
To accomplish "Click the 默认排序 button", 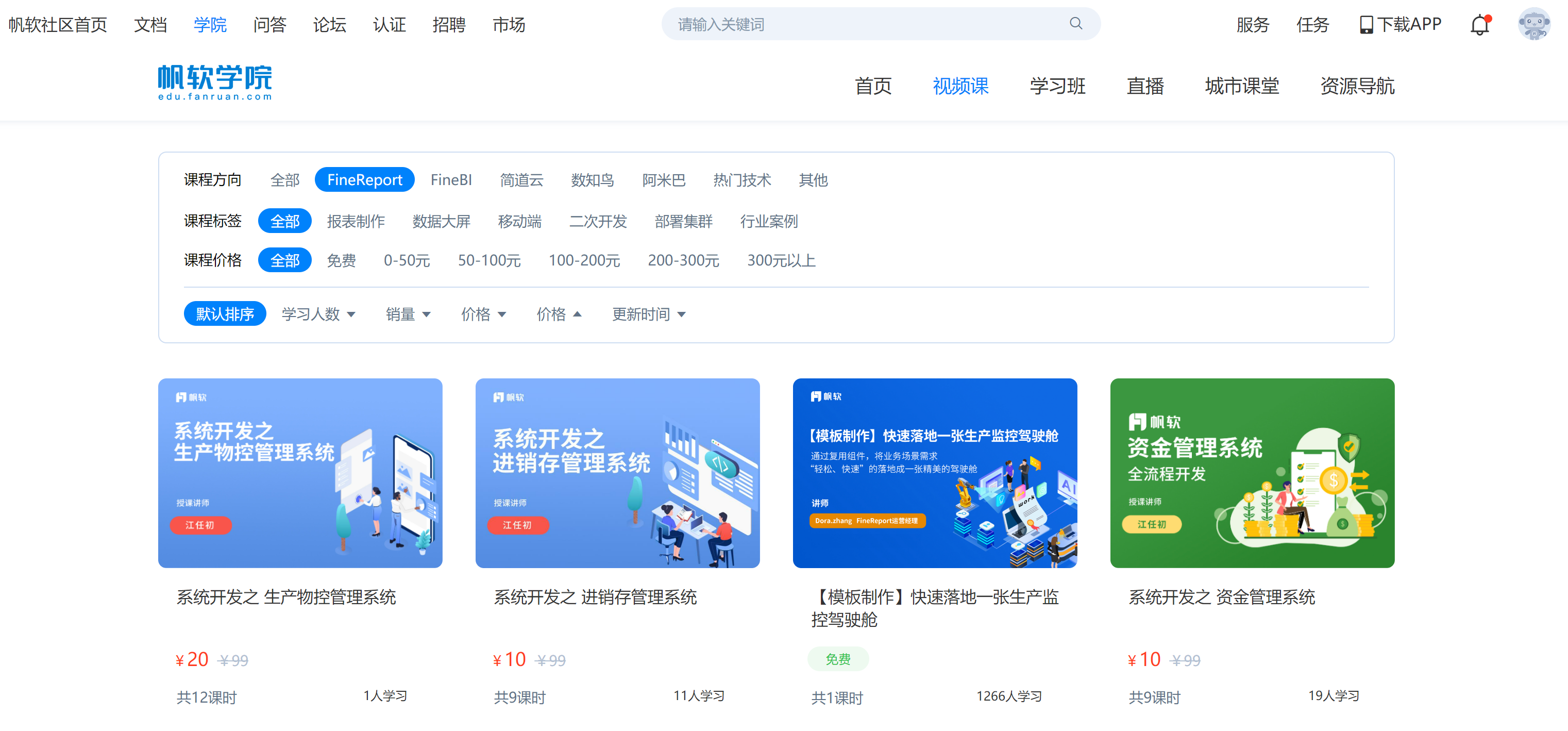I will point(225,314).
